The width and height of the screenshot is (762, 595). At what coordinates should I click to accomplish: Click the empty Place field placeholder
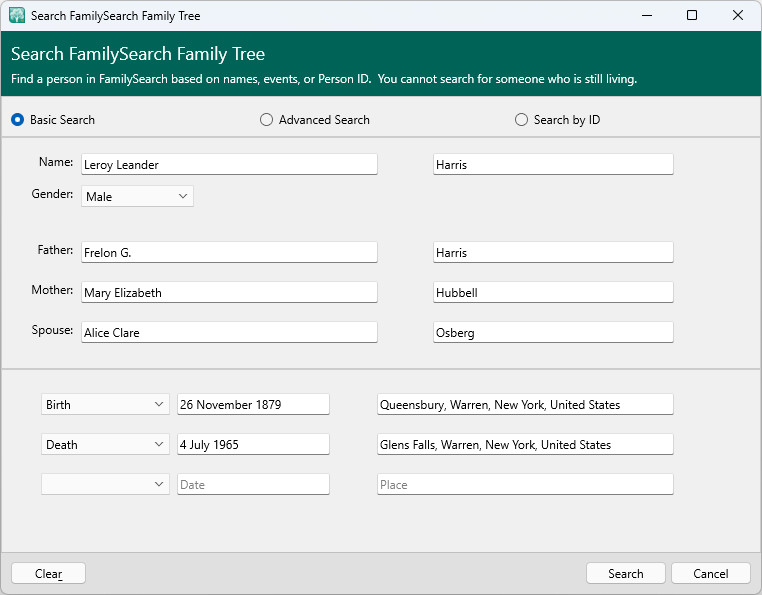525,484
